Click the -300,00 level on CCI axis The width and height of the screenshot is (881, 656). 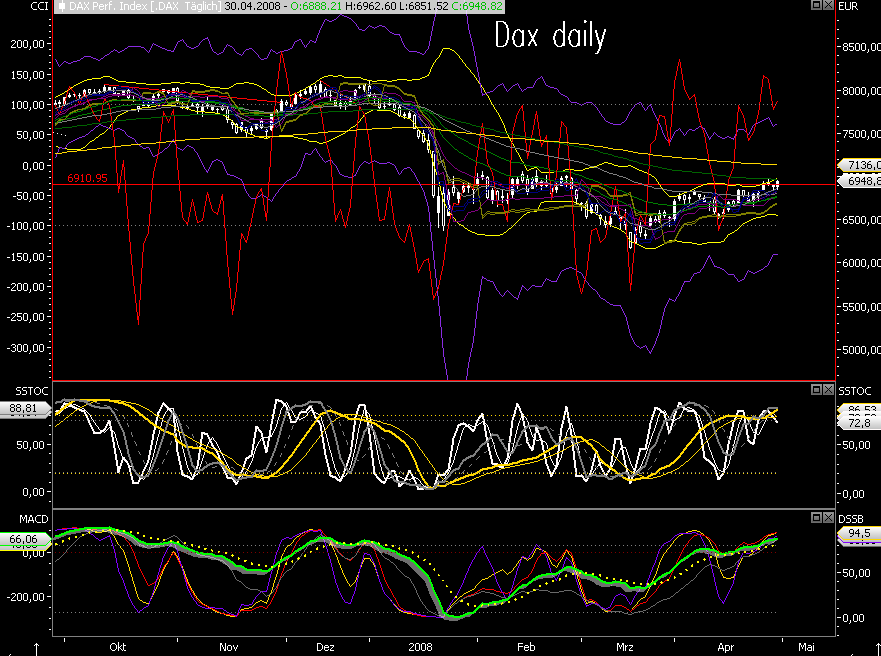(x=26, y=348)
